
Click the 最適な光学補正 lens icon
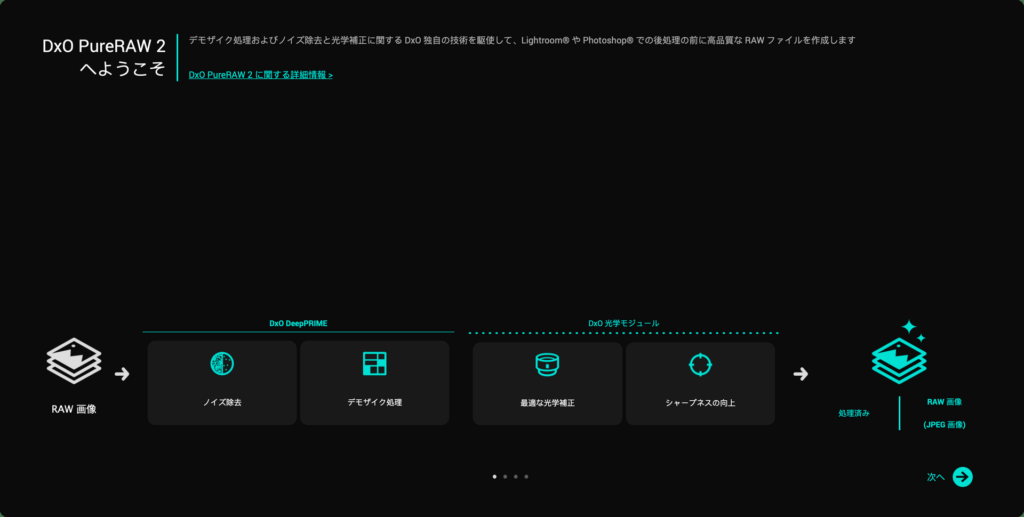pos(547,364)
